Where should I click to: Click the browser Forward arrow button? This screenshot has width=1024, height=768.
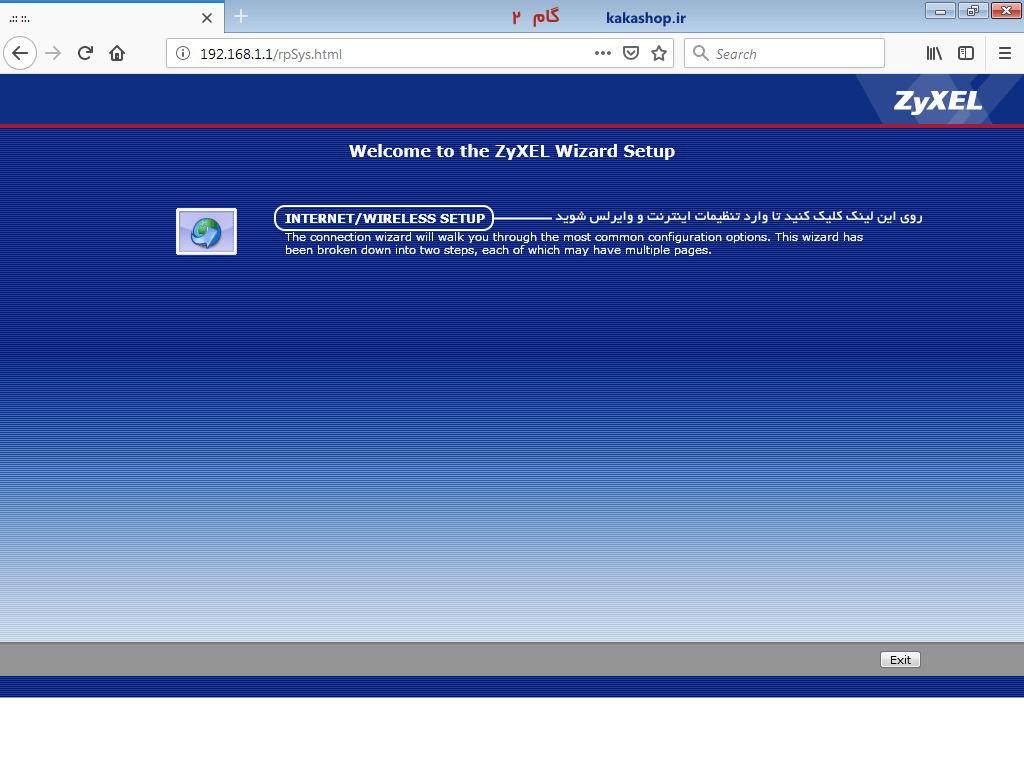coord(53,54)
